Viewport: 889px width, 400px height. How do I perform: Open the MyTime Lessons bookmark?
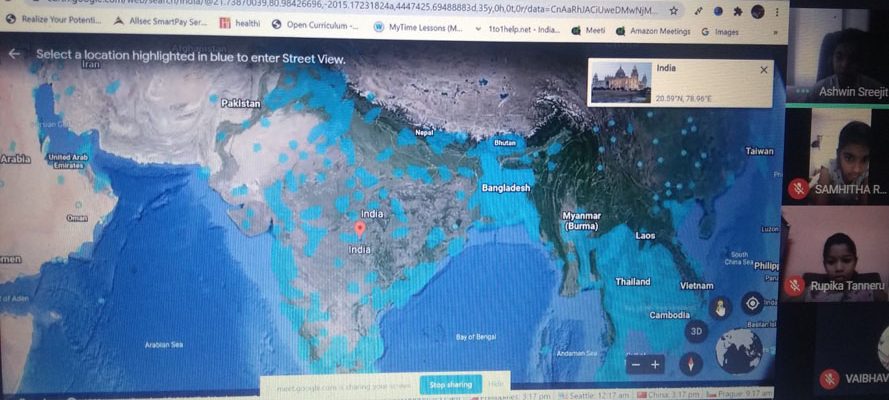pos(418,27)
